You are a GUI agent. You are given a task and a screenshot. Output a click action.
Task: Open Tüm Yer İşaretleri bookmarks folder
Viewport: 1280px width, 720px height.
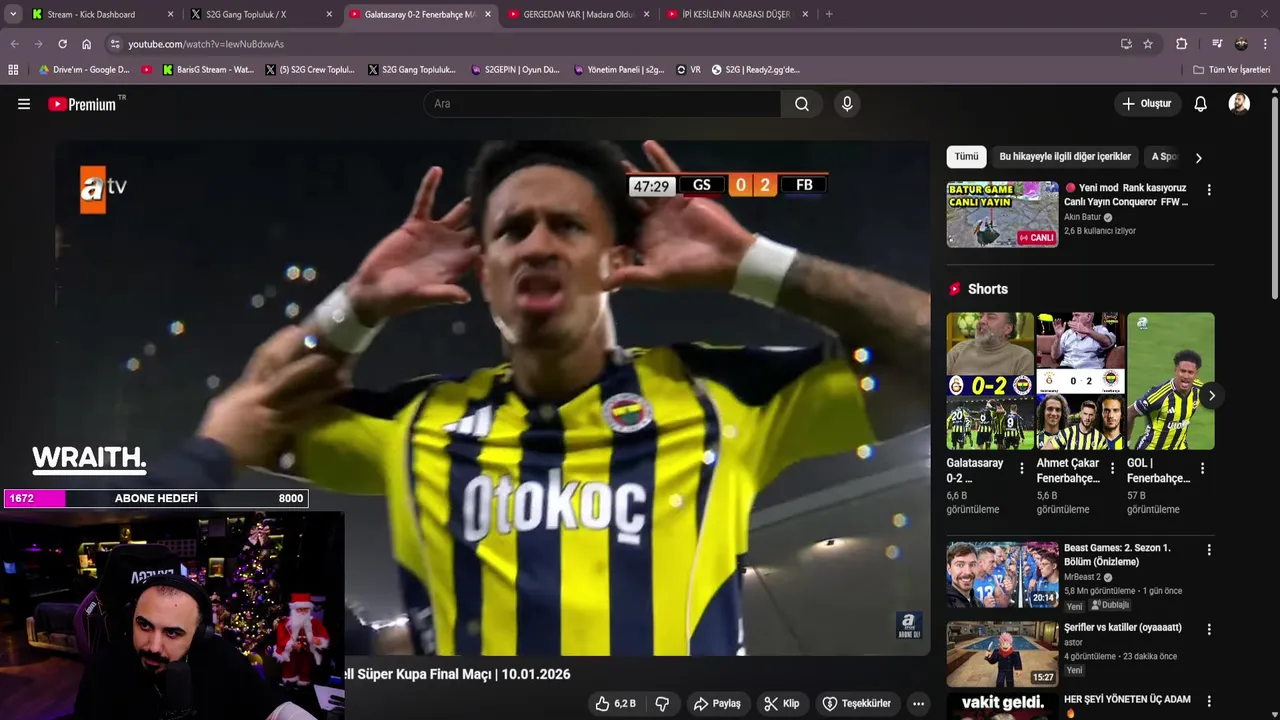(x=1231, y=70)
